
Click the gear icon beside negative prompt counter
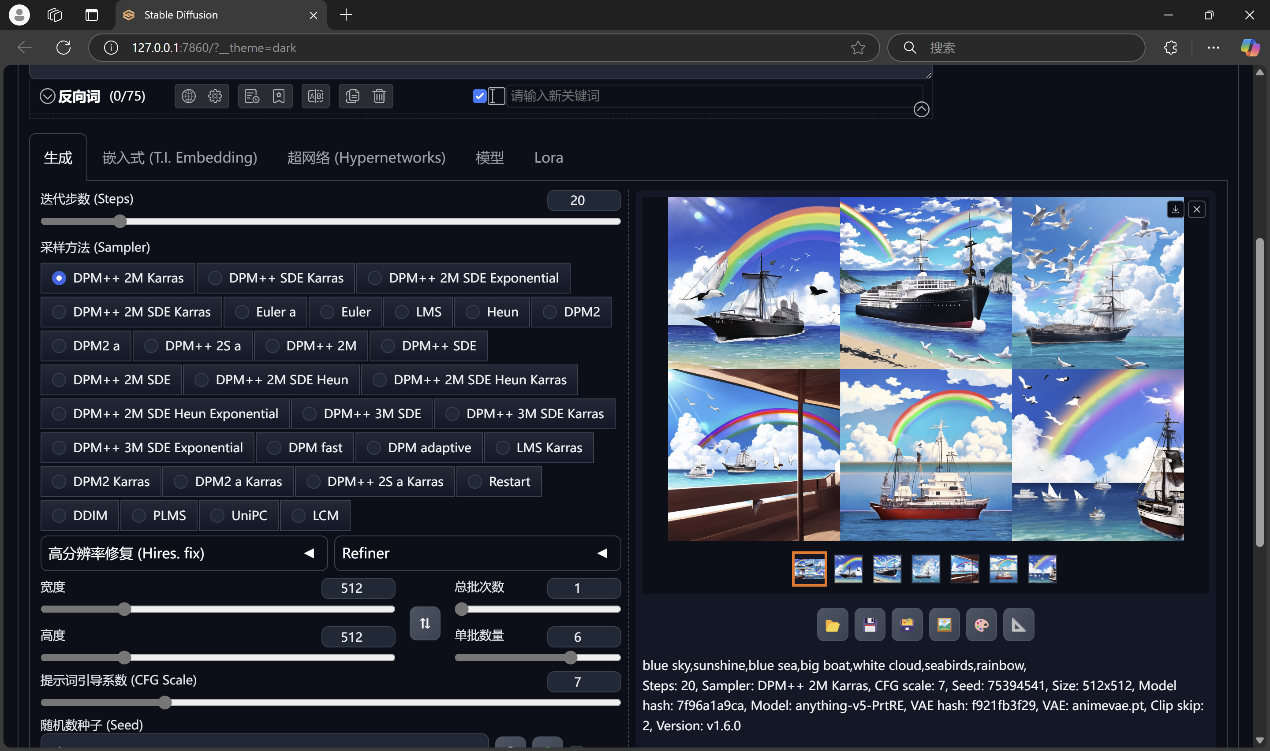pos(215,96)
